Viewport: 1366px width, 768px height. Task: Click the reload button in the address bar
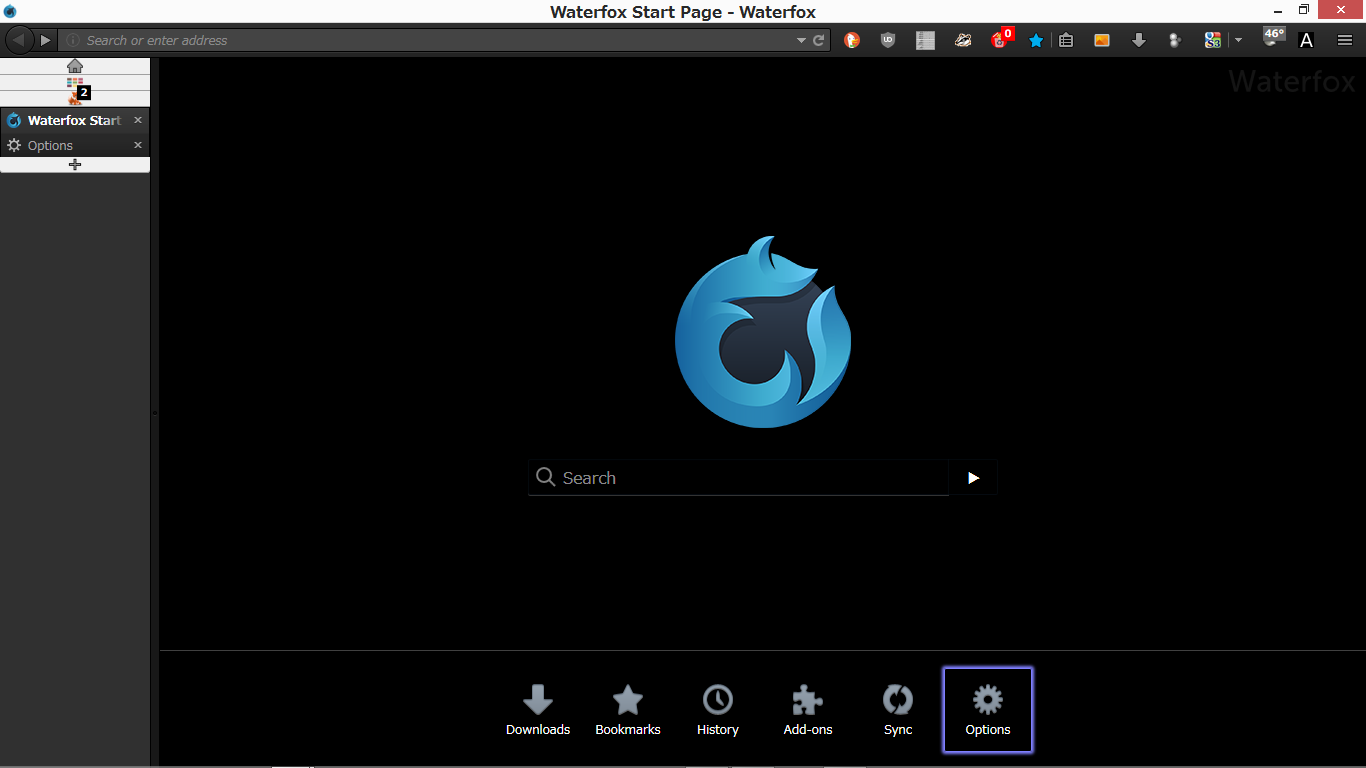(x=819, y=41)
